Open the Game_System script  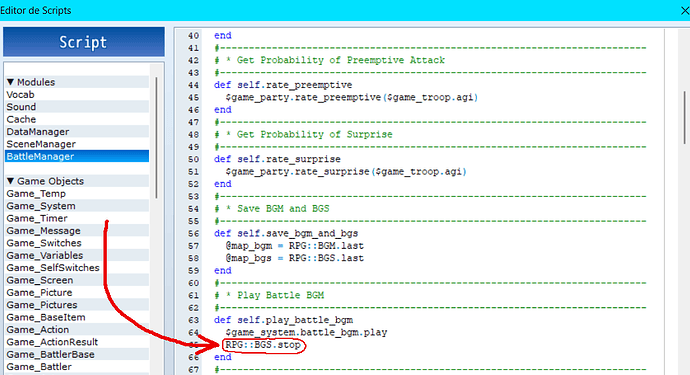pyautogui.click(x=77, y=206)
